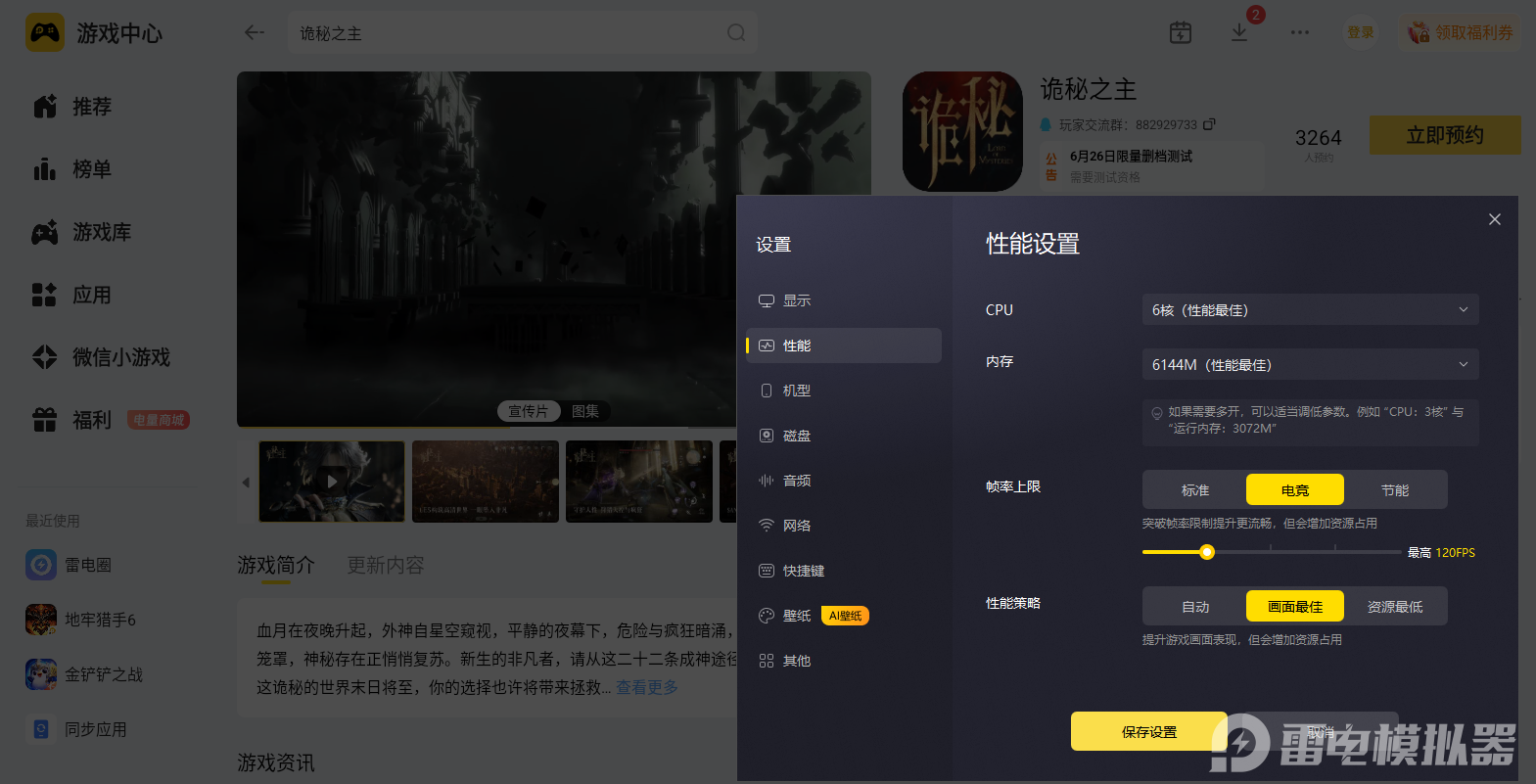This screenshot has height=784, width=1536.
Task: Click the 诡秘之主 game icon
Action: pos(962,131)
